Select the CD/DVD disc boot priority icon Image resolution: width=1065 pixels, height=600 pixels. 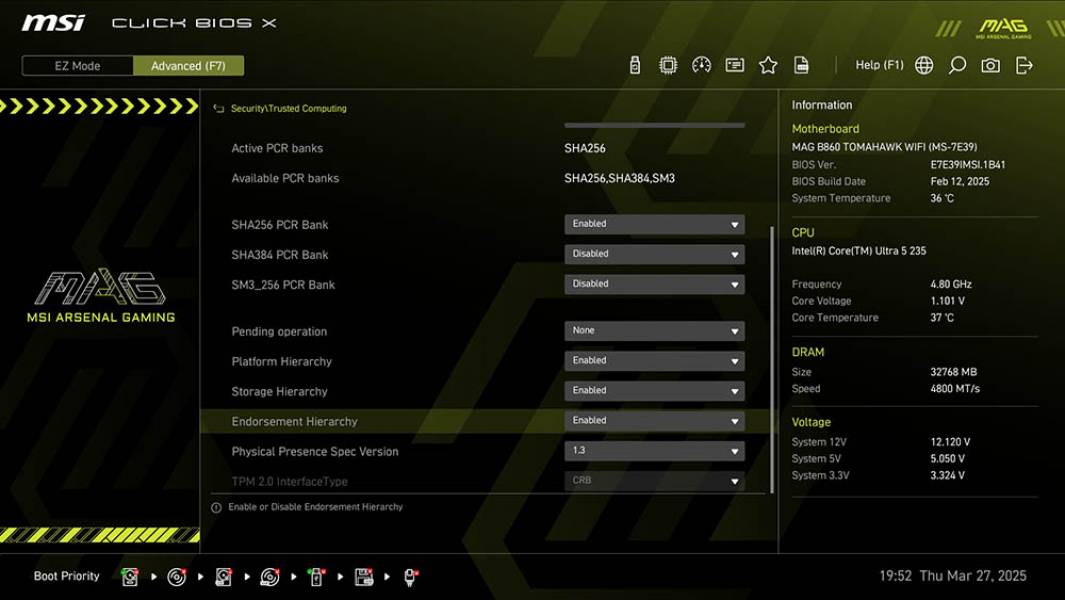176,577
